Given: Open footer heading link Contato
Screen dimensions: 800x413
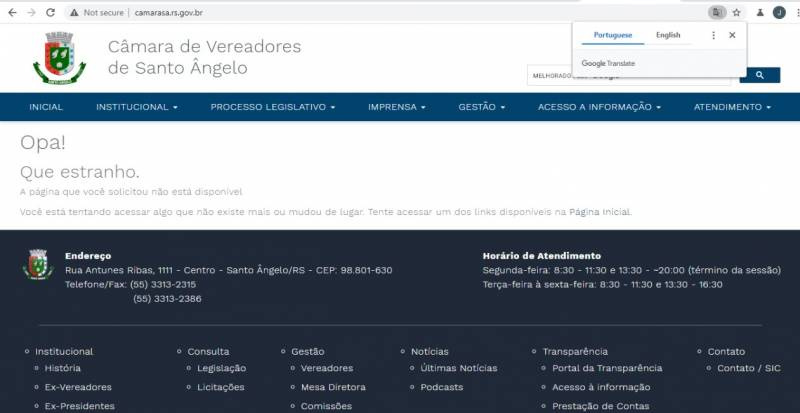Looking at the screenshot, I should click(726, 351).
